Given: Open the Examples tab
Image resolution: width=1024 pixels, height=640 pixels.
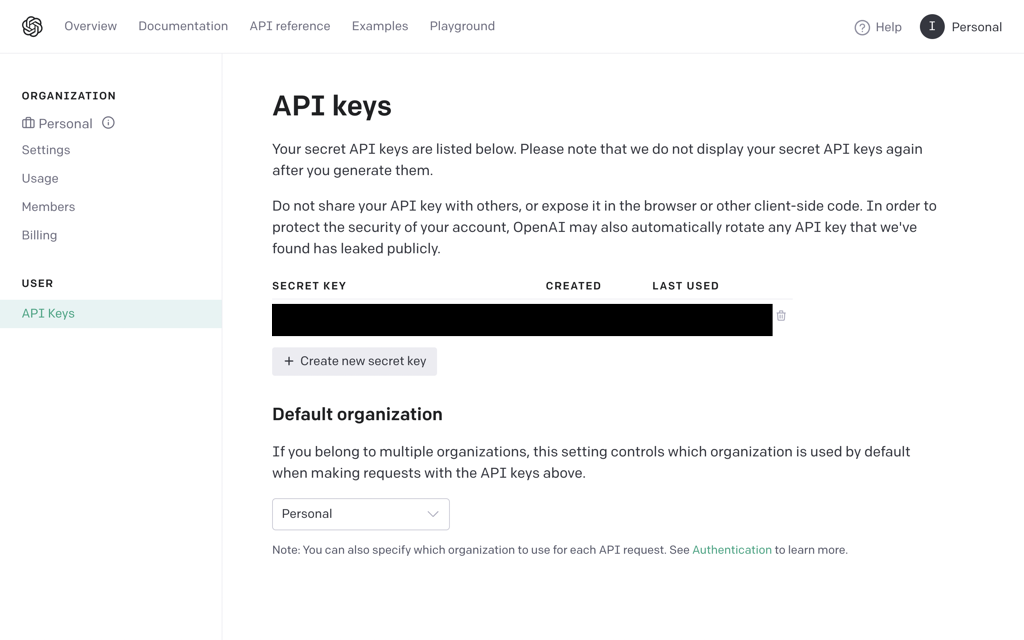Looking at the screenshot, I should click(x=380, y=26).
